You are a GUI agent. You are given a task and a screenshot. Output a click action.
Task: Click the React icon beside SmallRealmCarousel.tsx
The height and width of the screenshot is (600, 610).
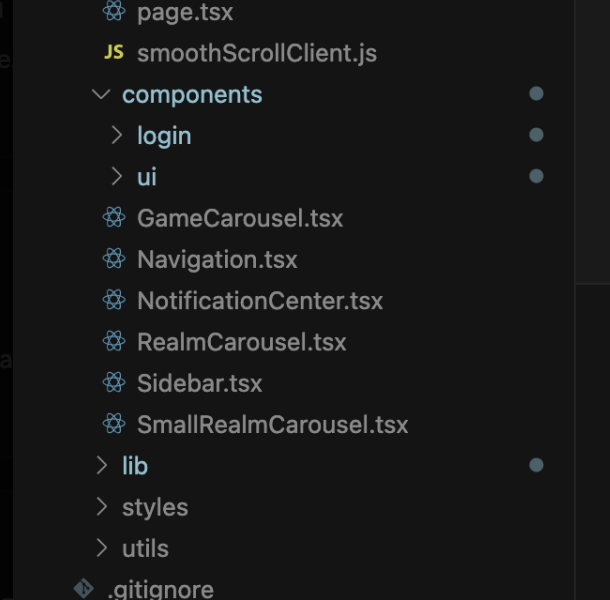[x=114, y=424]
